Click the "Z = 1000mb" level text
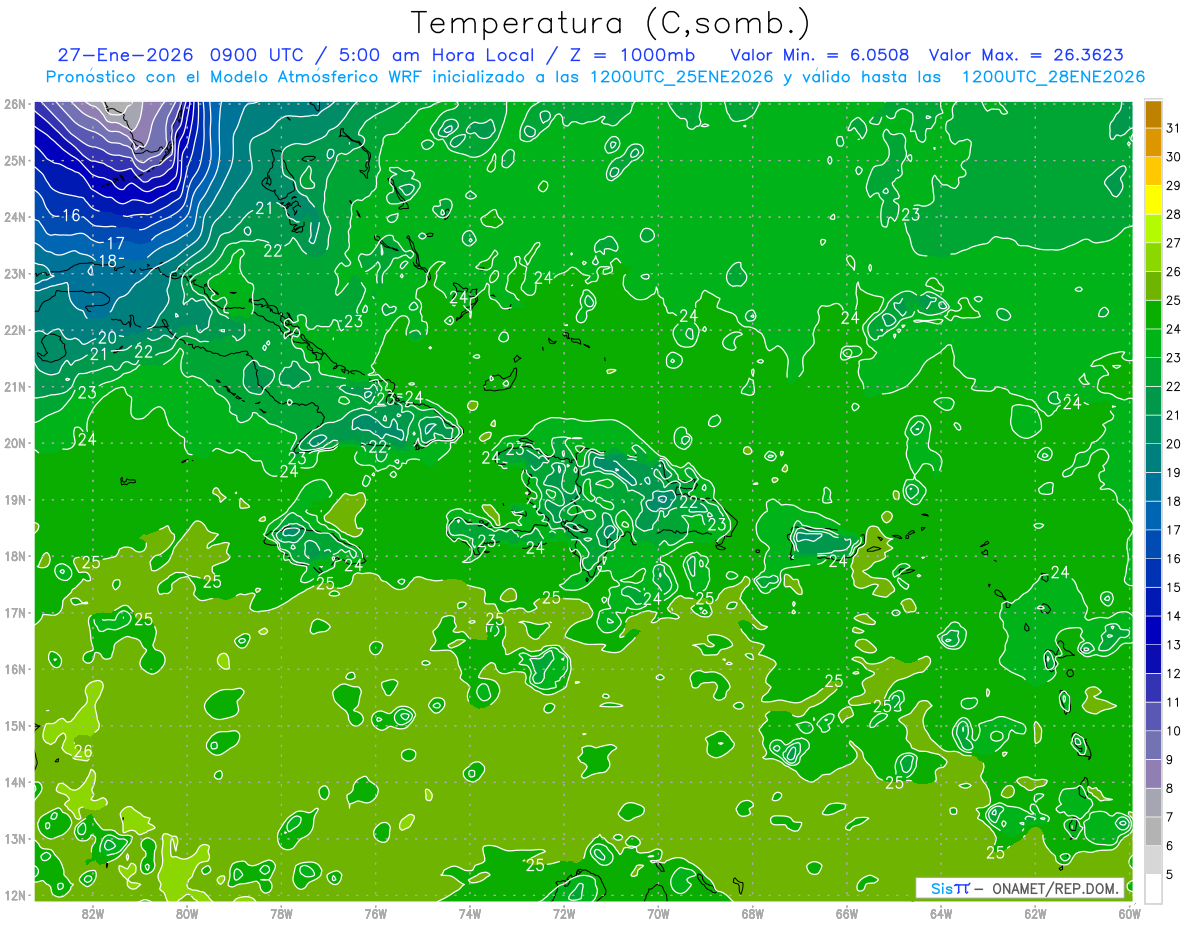This screenshot has width=1200, height=927. click(626, 54)
